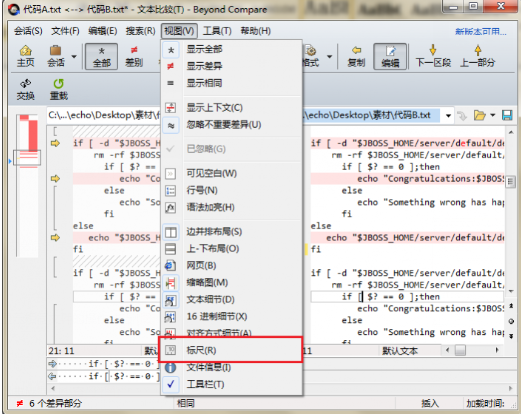Expand the 格式 format dropdown arrow
This screenshot has height=415, width=521.
click(x=329, y=56)
